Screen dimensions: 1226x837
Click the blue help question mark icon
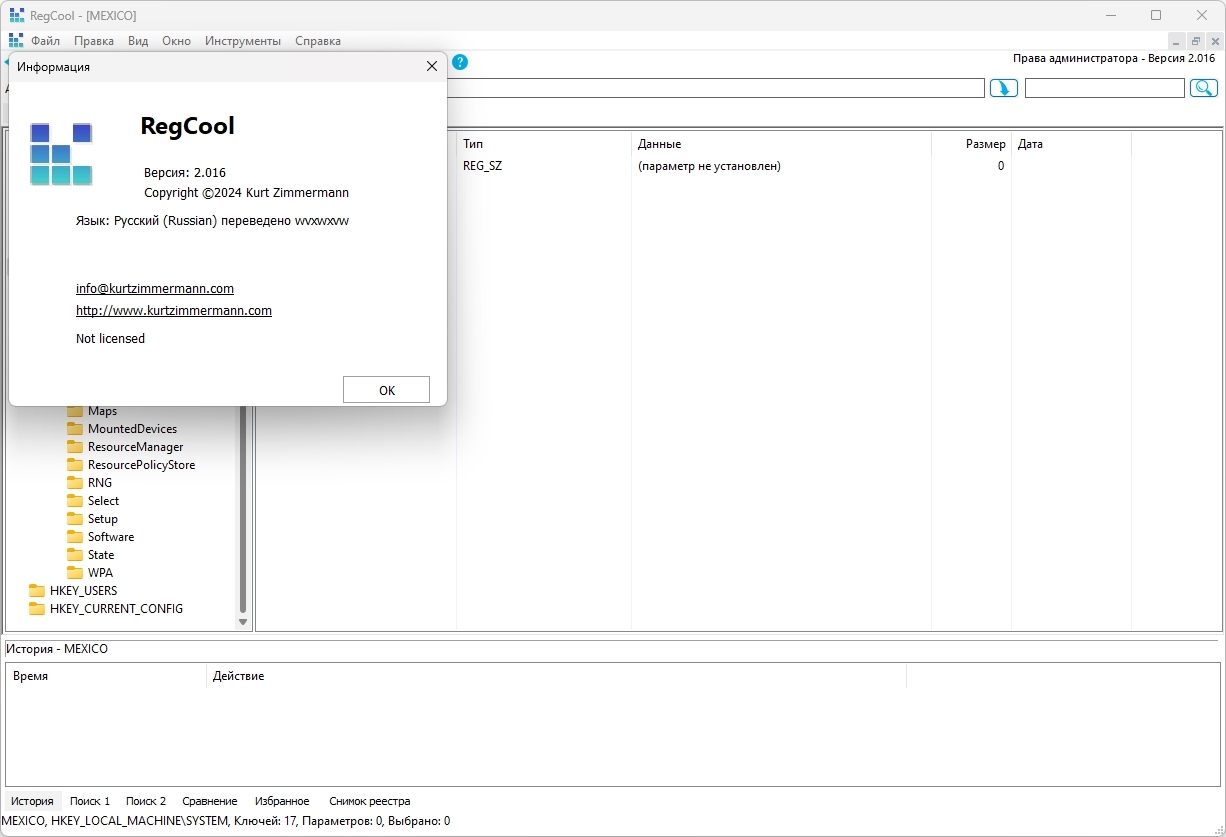click(x=460, y=62)
